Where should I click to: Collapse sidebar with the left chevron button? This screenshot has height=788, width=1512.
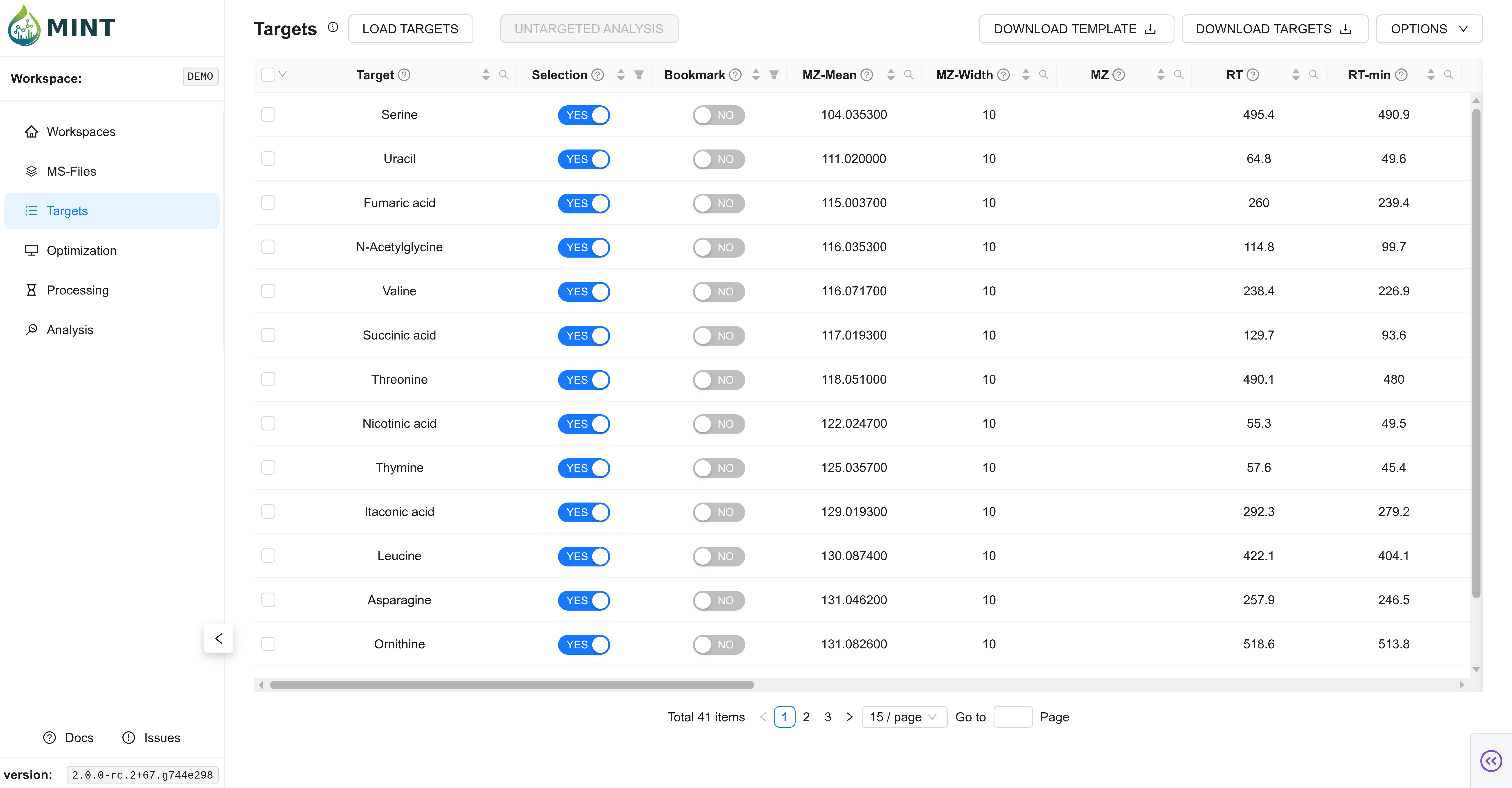coord(218,638)
